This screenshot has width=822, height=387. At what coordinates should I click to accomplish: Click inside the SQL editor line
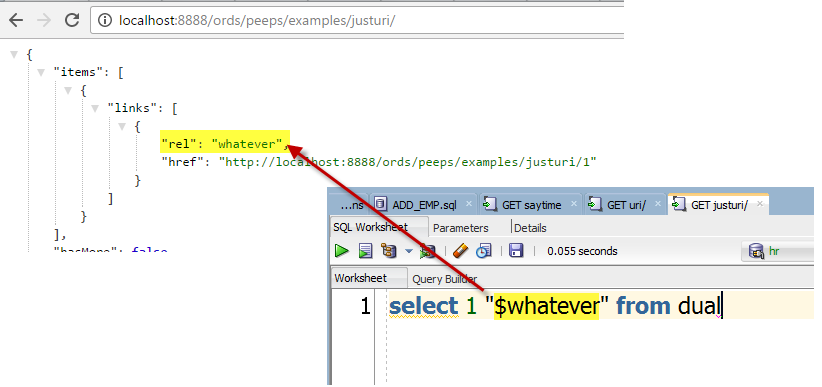(x=598, y=306)
